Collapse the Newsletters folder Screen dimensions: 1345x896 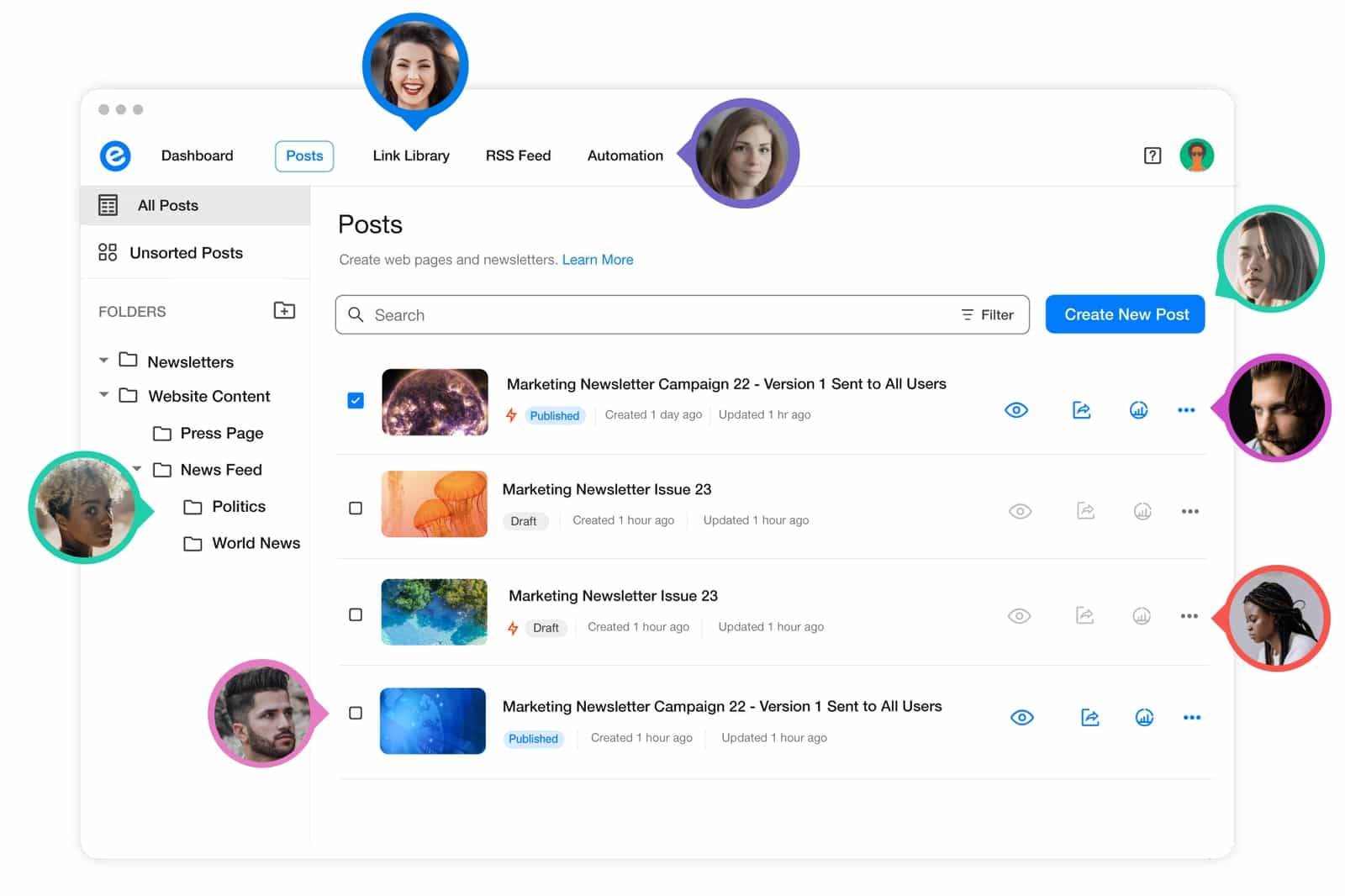[x=103, y=360]
